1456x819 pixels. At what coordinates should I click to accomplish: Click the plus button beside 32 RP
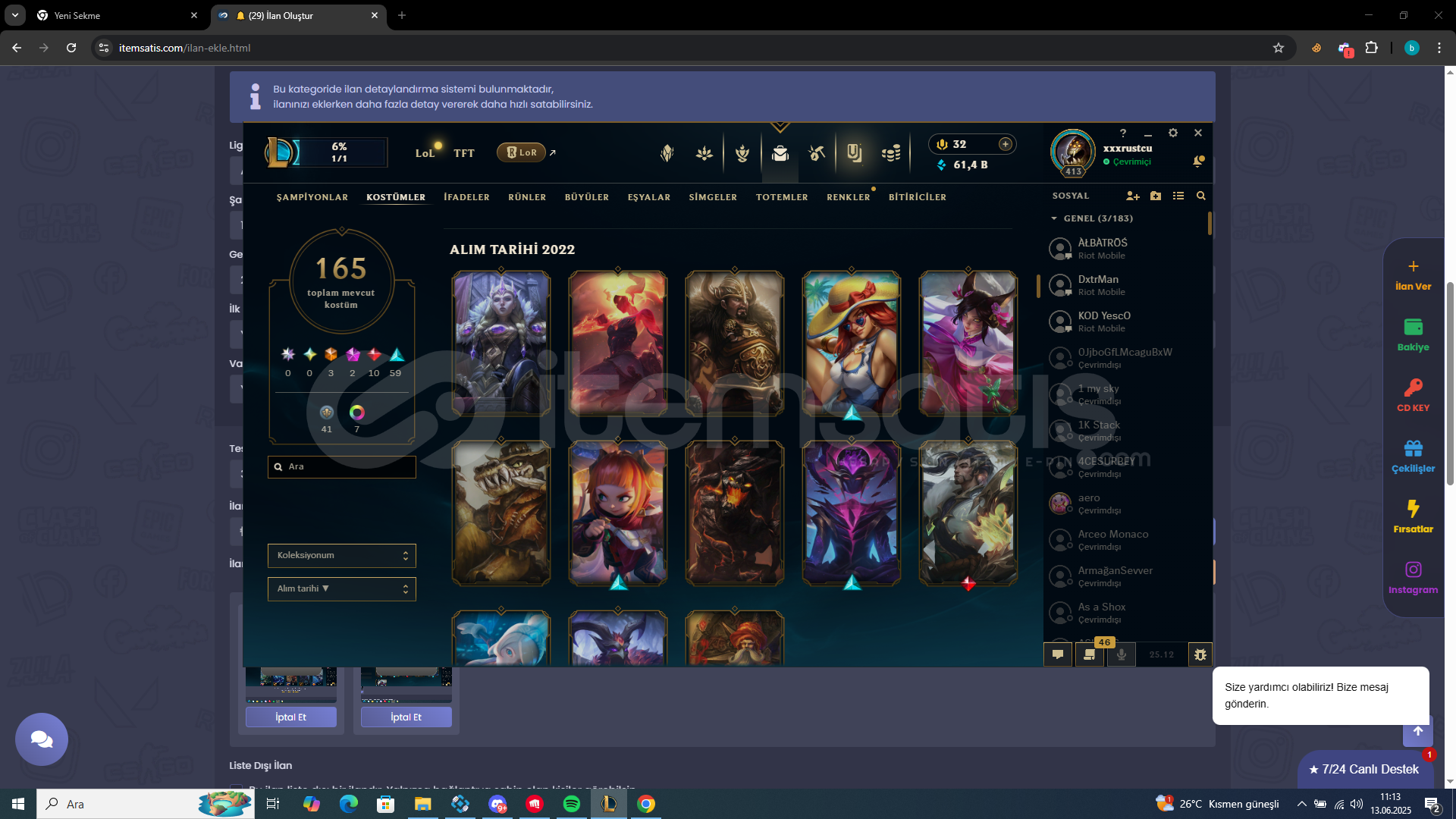click(x=1006, y=144)
